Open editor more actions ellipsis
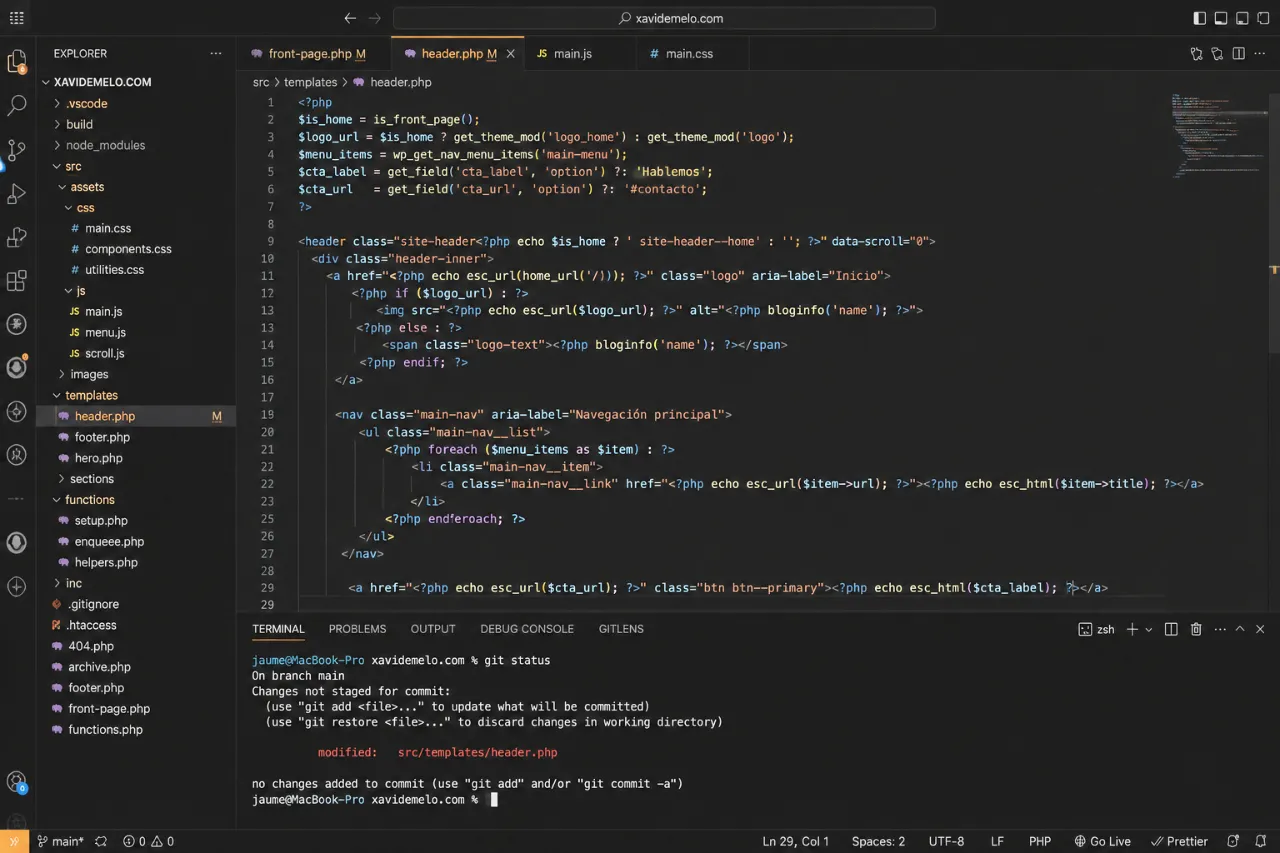1280x853 pixels. [1260, 54]
